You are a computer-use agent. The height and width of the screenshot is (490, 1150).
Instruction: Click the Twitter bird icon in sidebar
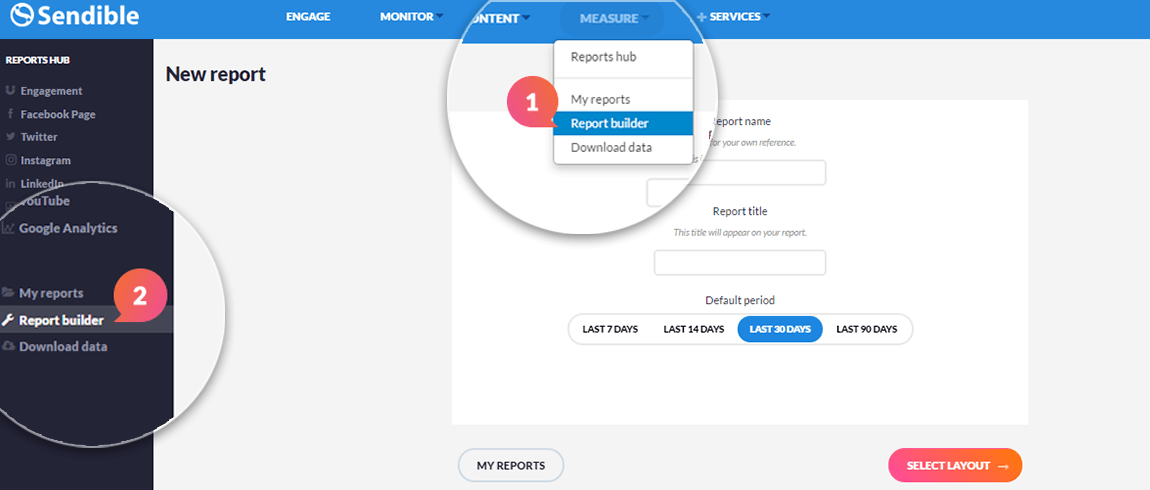(11, 137)
